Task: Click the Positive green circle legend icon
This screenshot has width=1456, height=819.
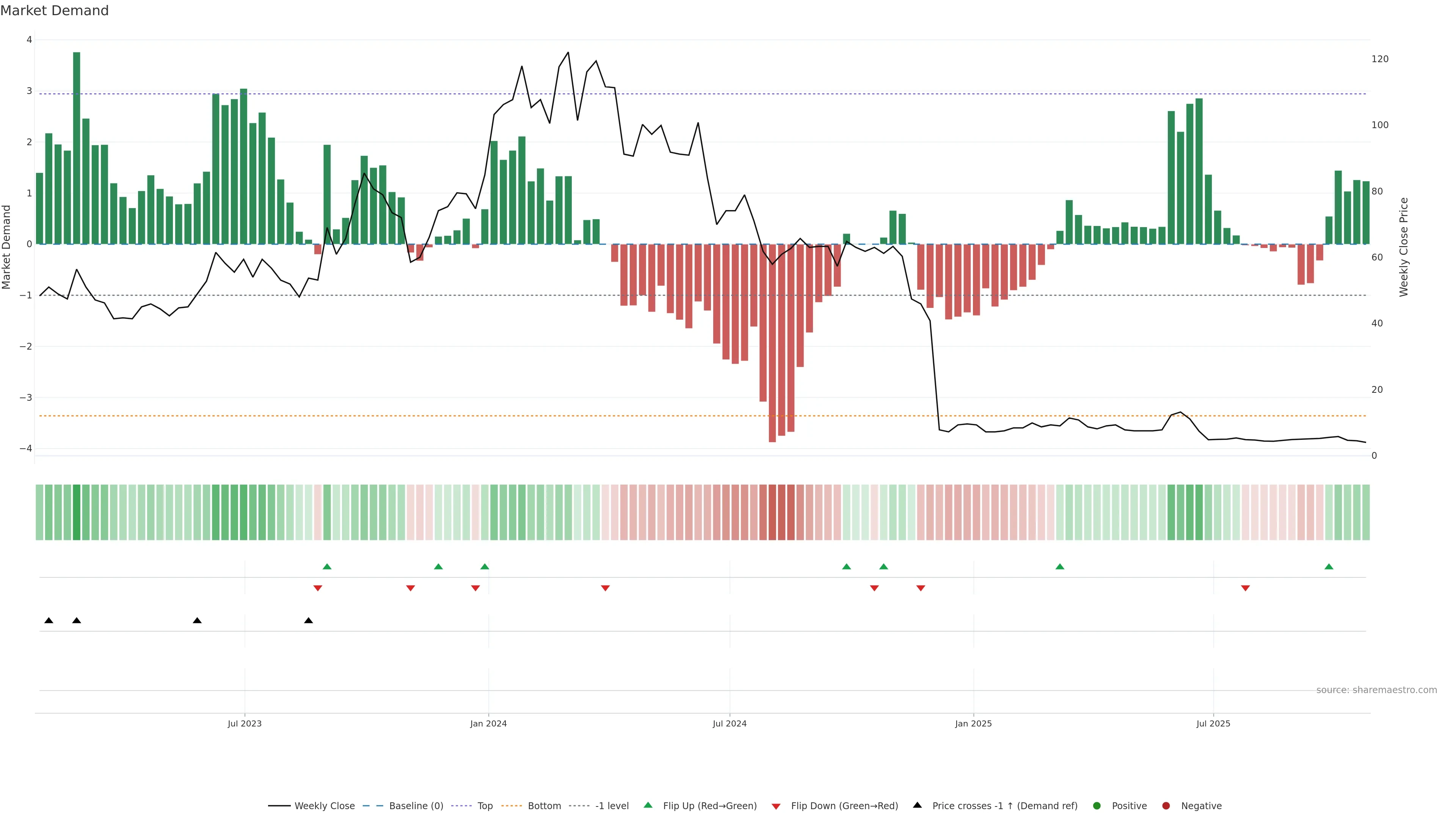Action: [1097, 805]
